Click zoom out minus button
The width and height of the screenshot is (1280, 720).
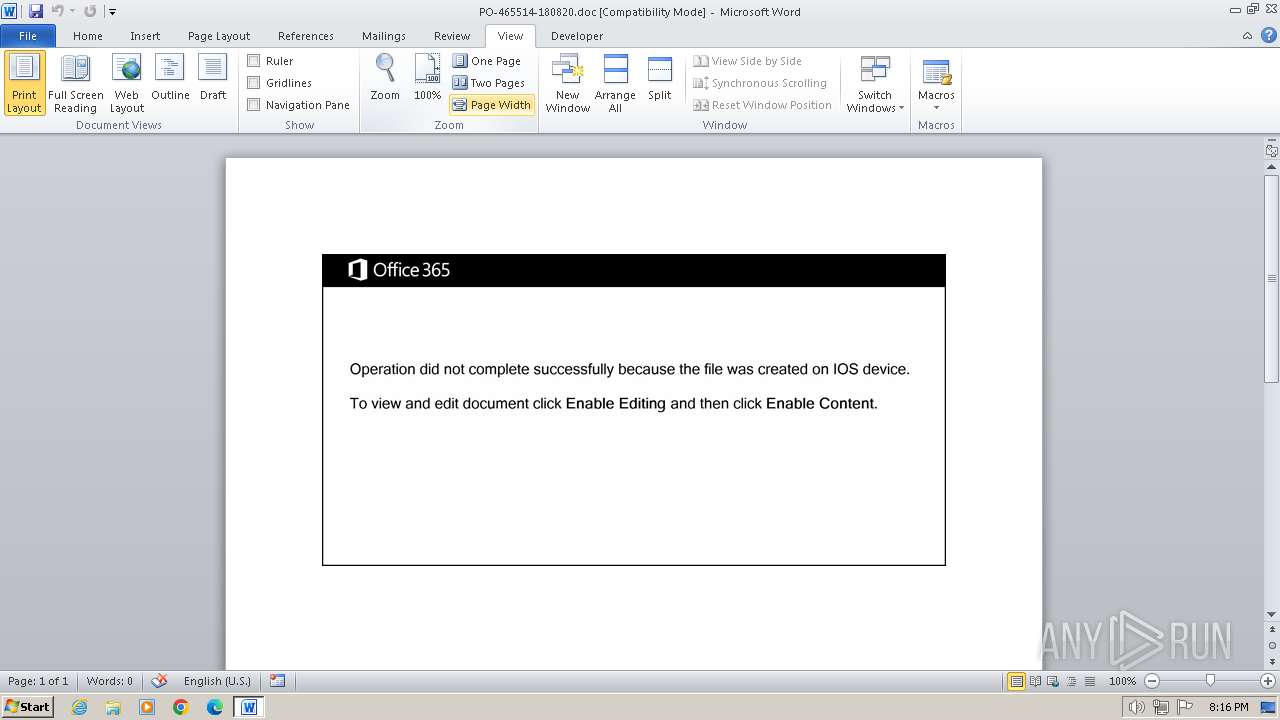coord(1152,681)
